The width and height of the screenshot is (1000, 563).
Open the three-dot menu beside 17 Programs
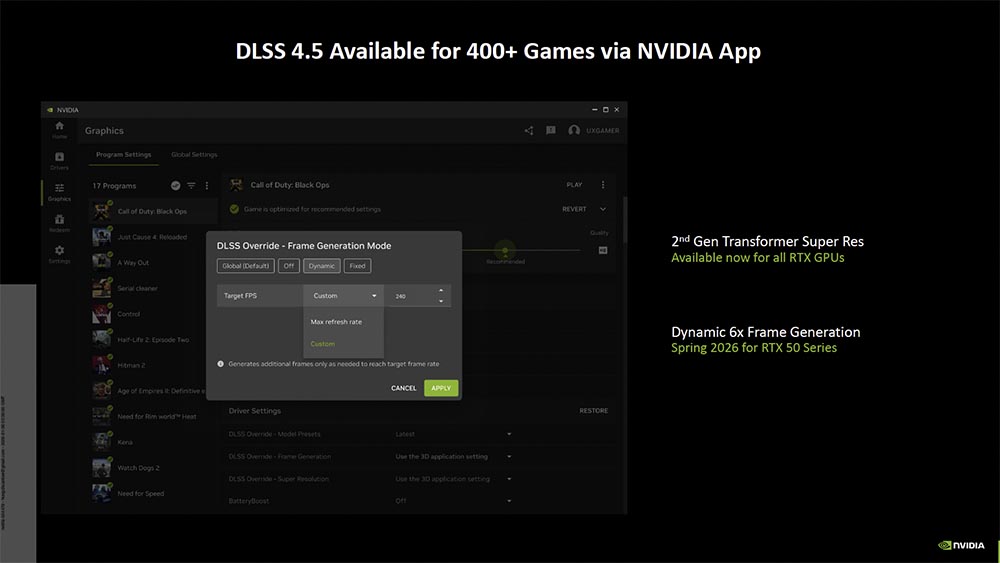click(207, 185)
